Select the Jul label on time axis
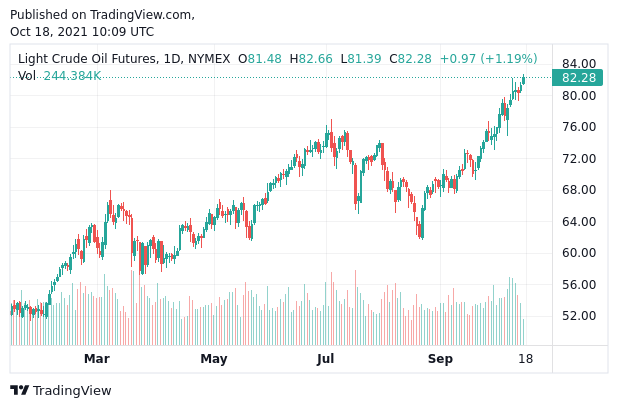The image size is (618, 408). point(326,359)
